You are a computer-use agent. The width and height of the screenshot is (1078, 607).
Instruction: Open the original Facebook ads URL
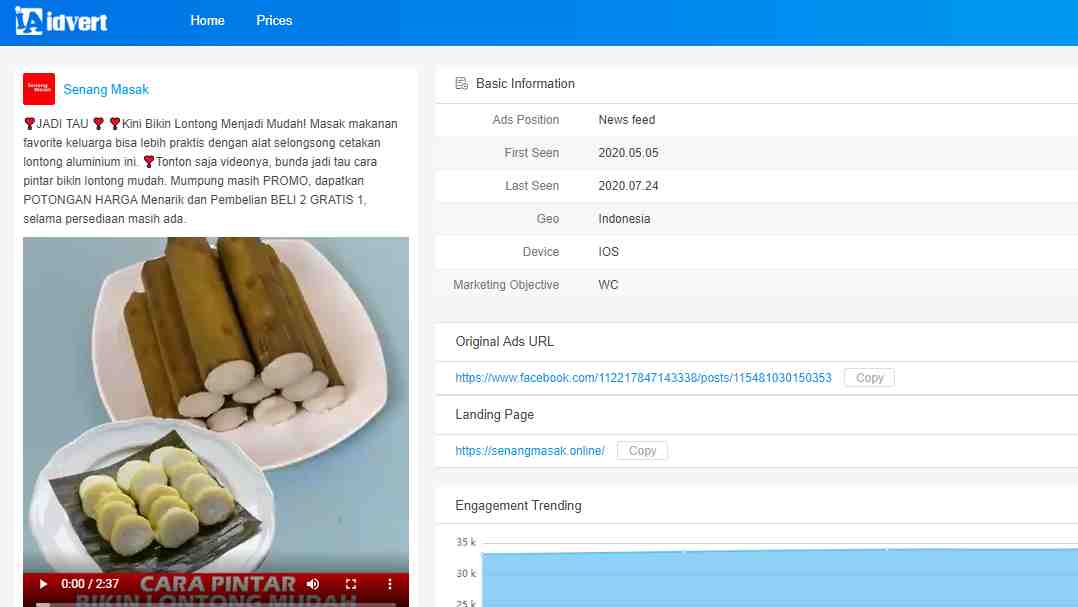(643, 377)
